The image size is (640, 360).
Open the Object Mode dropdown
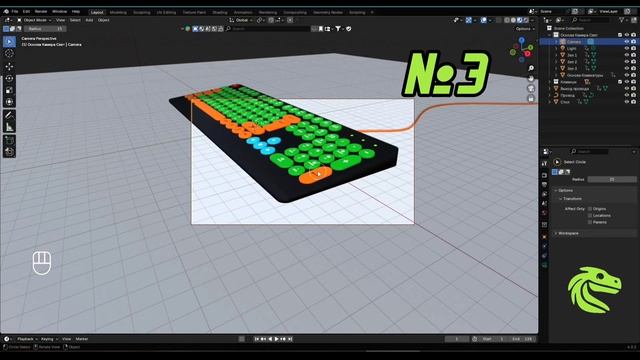pyautogui.click(x=34, y=20)
